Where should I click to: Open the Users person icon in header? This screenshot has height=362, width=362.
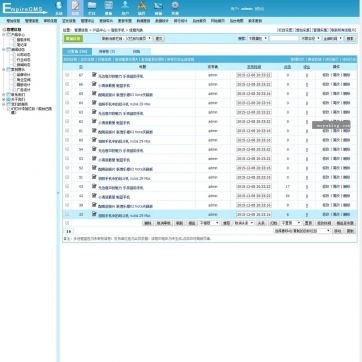tap(125, 8)
